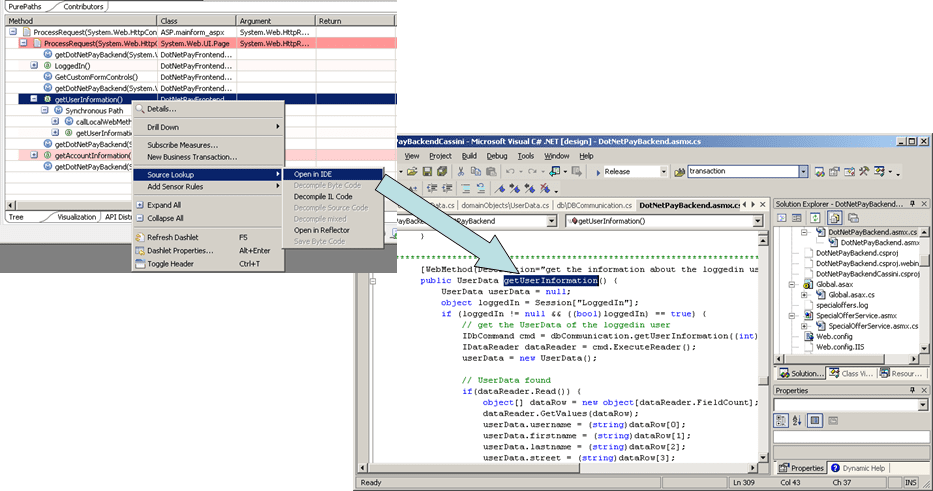
Task: Click the Undo arrow icon
Action: coord(511,171)
